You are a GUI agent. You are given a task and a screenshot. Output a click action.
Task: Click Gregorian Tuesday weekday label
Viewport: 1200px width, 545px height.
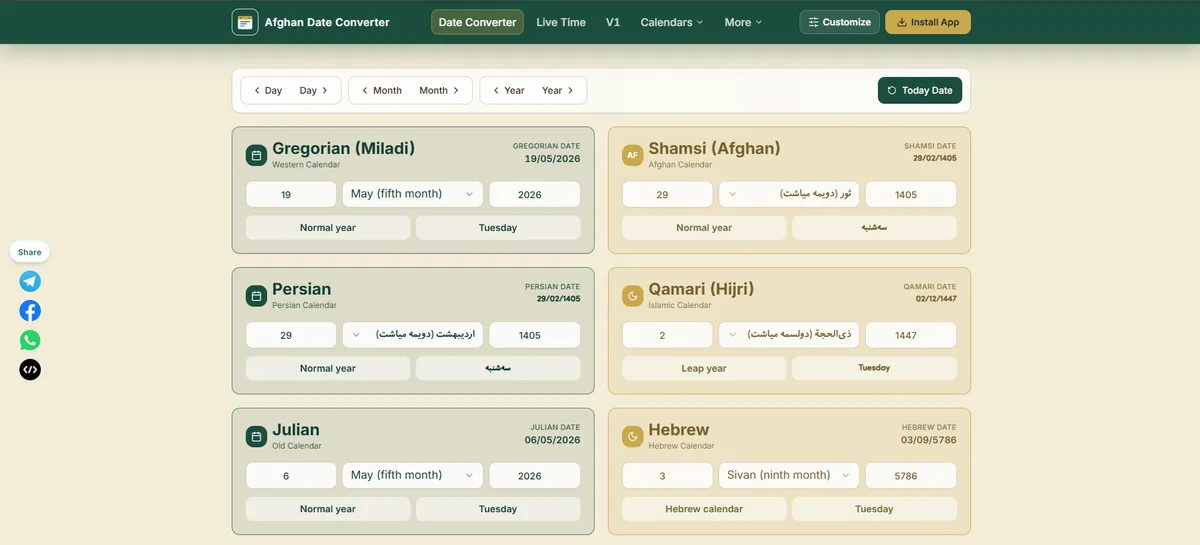pos(498,228)
